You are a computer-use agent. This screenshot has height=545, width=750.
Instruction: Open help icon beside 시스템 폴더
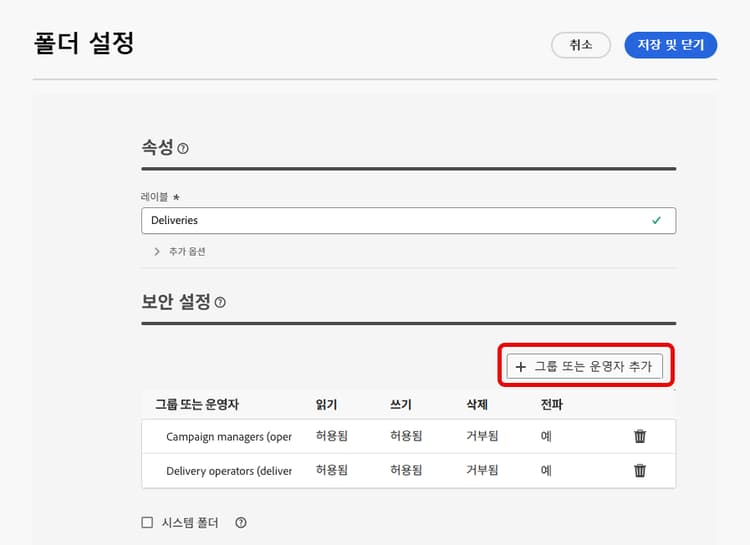click(x=241, y=523)
